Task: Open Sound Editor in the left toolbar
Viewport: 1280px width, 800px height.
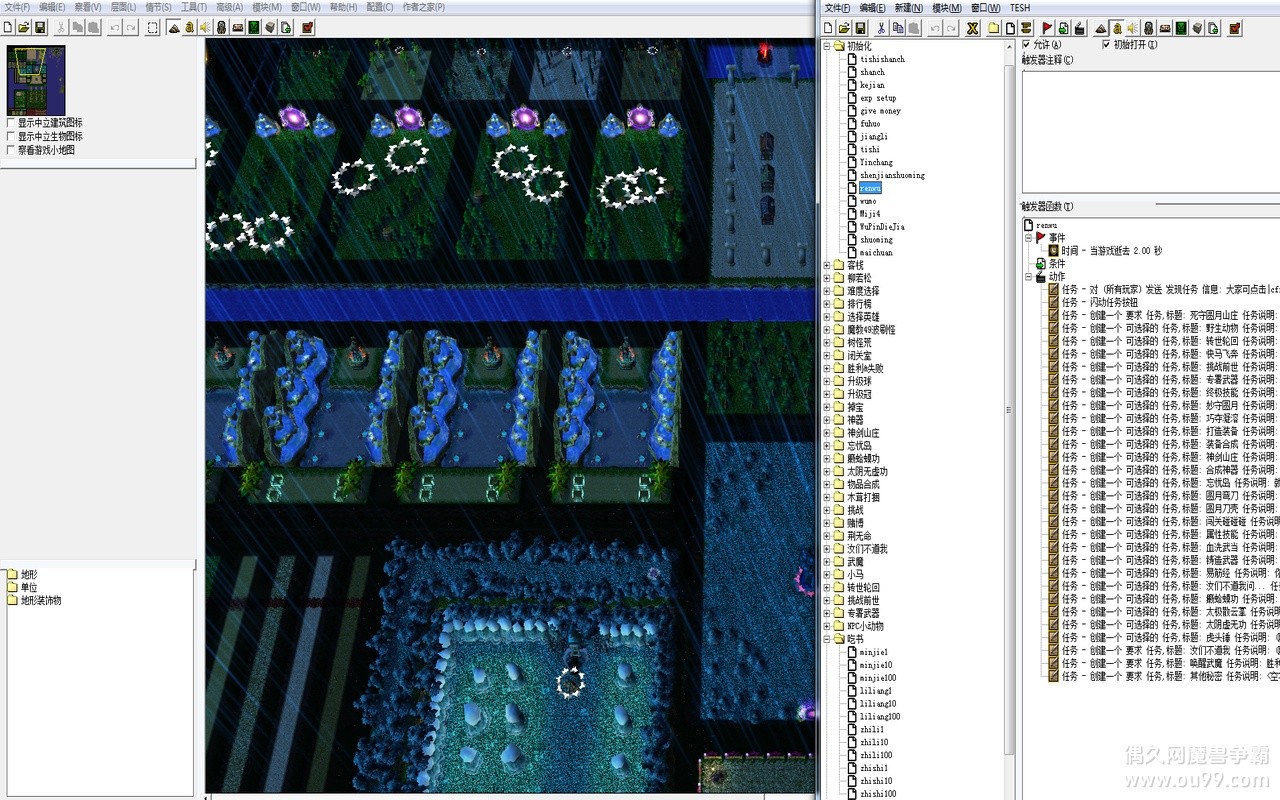Action: click(x=205, y=28)
